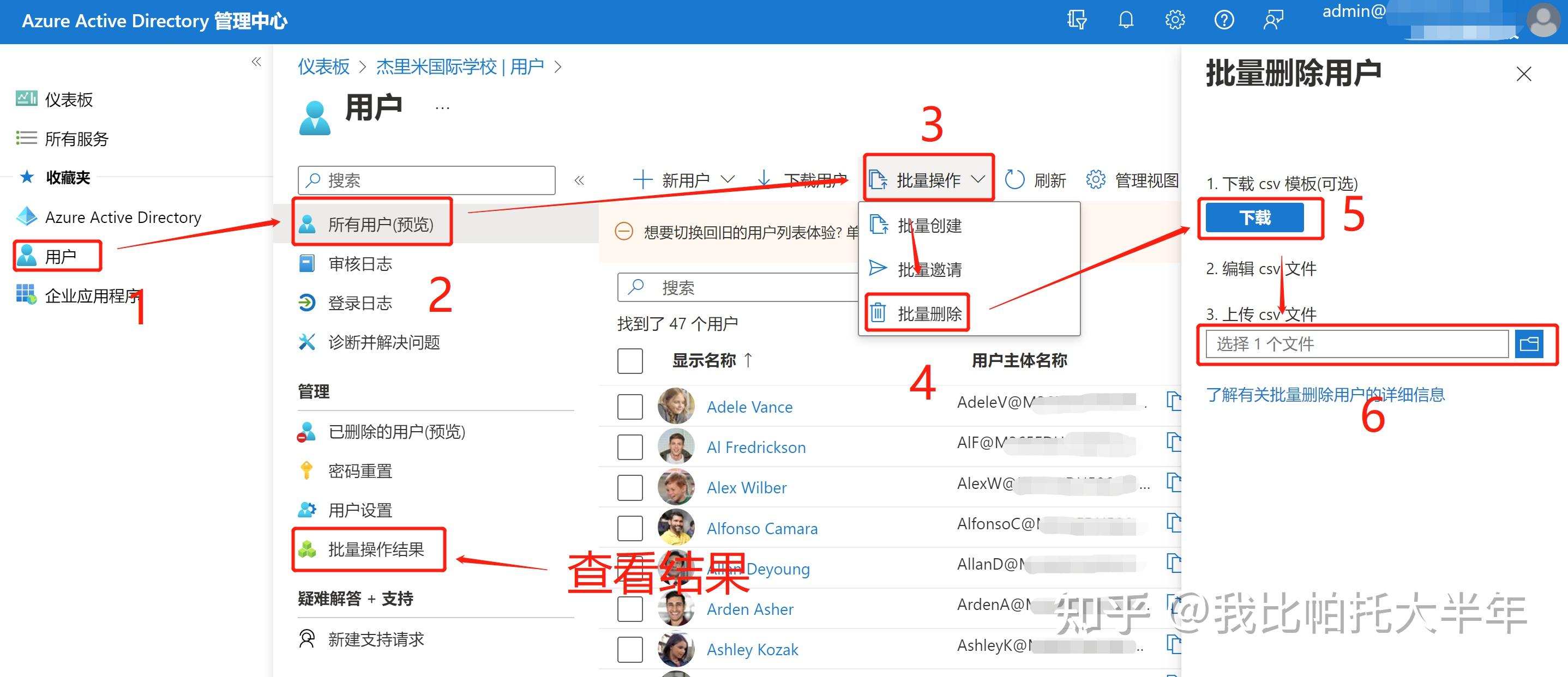Go to 杰里米国际学校 | 用户 breadcrumb
Screen dimensions: 1568x677
460,67
